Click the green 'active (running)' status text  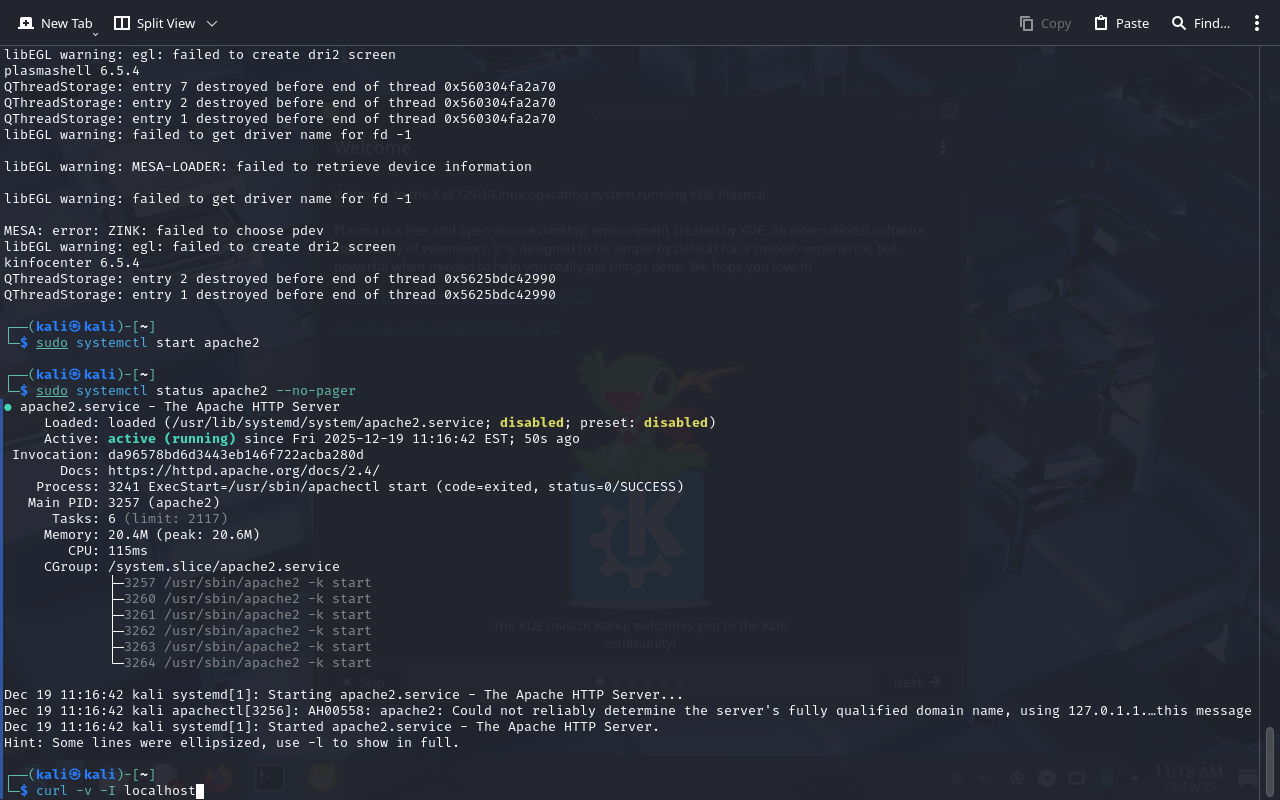(172, 439)
